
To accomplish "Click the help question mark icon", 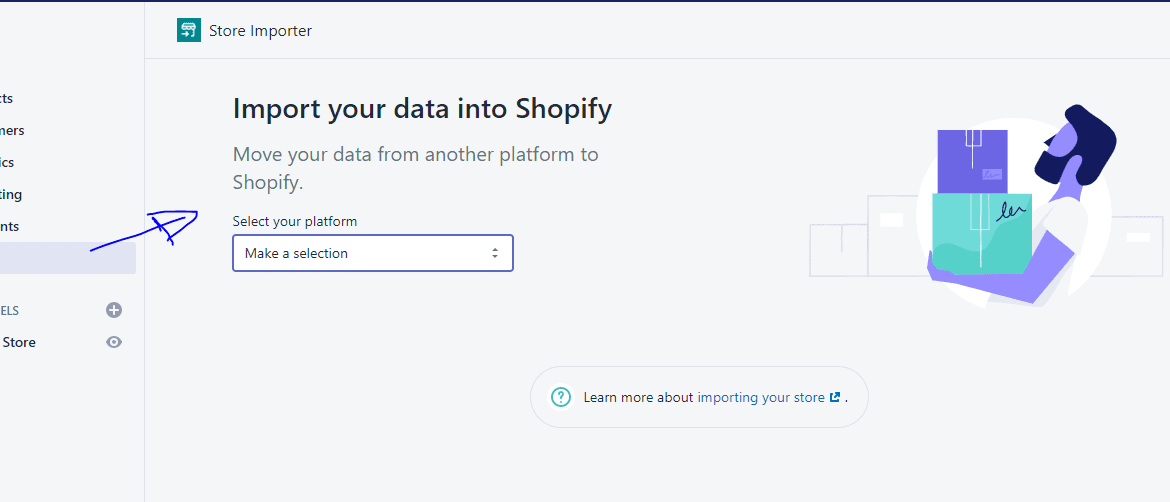I will pyautogui.click(x=560, y=397).
